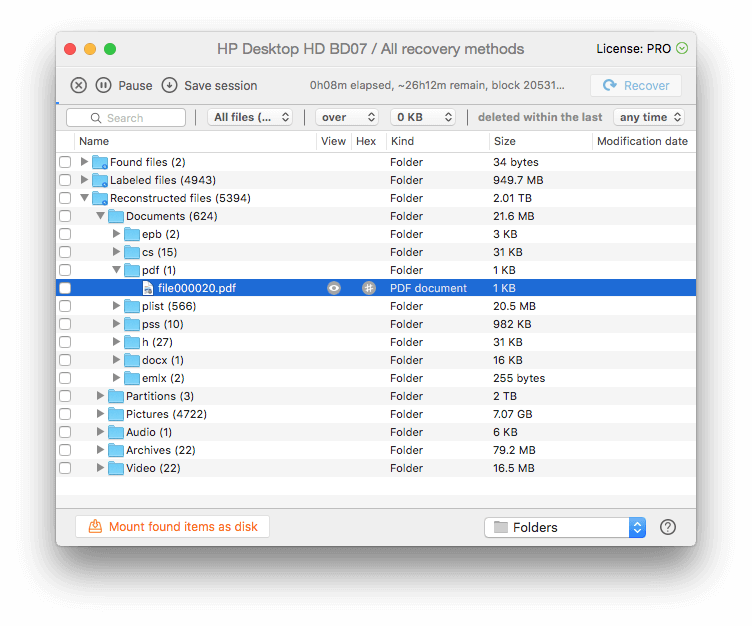Expand the Labeled files folder

click(x=84, y=179)
